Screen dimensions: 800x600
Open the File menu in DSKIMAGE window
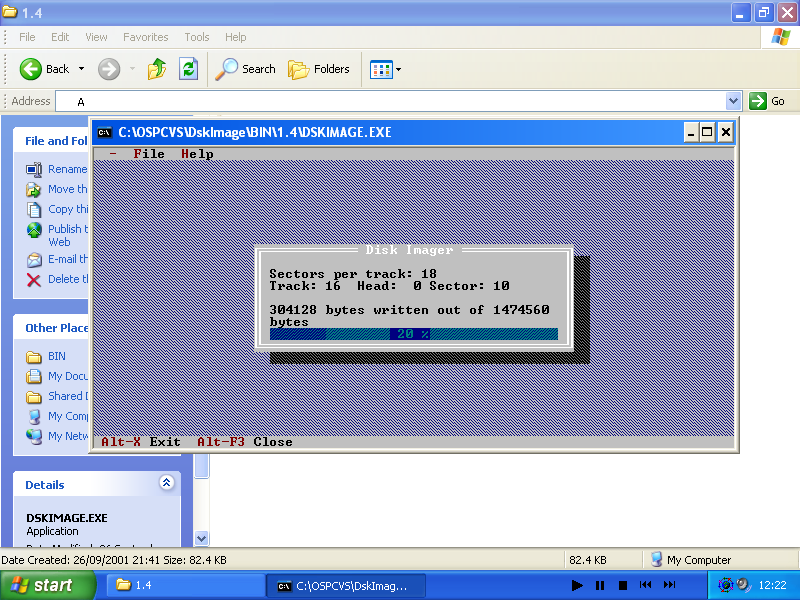[149, 154]
